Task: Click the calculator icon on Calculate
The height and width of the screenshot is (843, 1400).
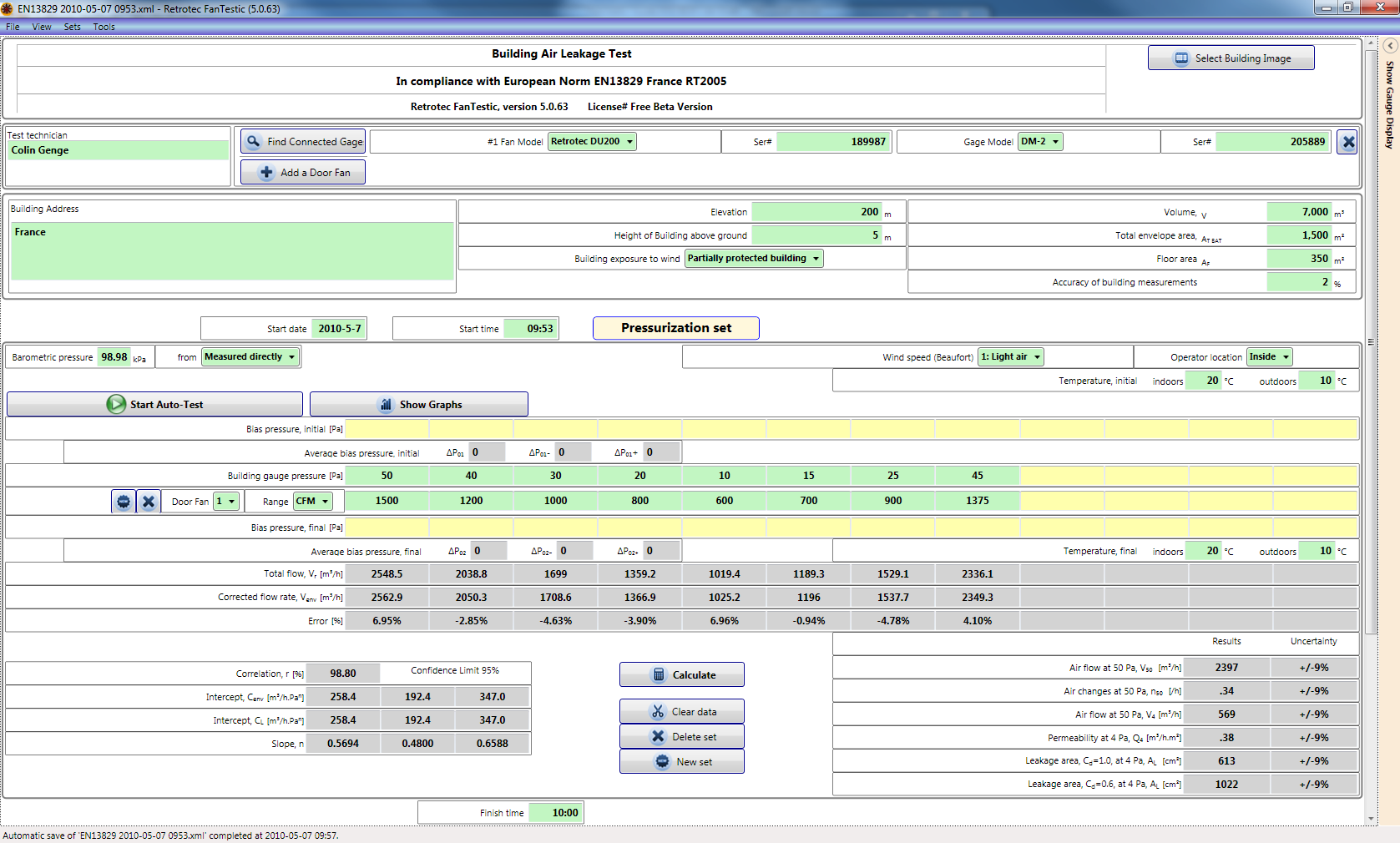Action: point(659,674)
